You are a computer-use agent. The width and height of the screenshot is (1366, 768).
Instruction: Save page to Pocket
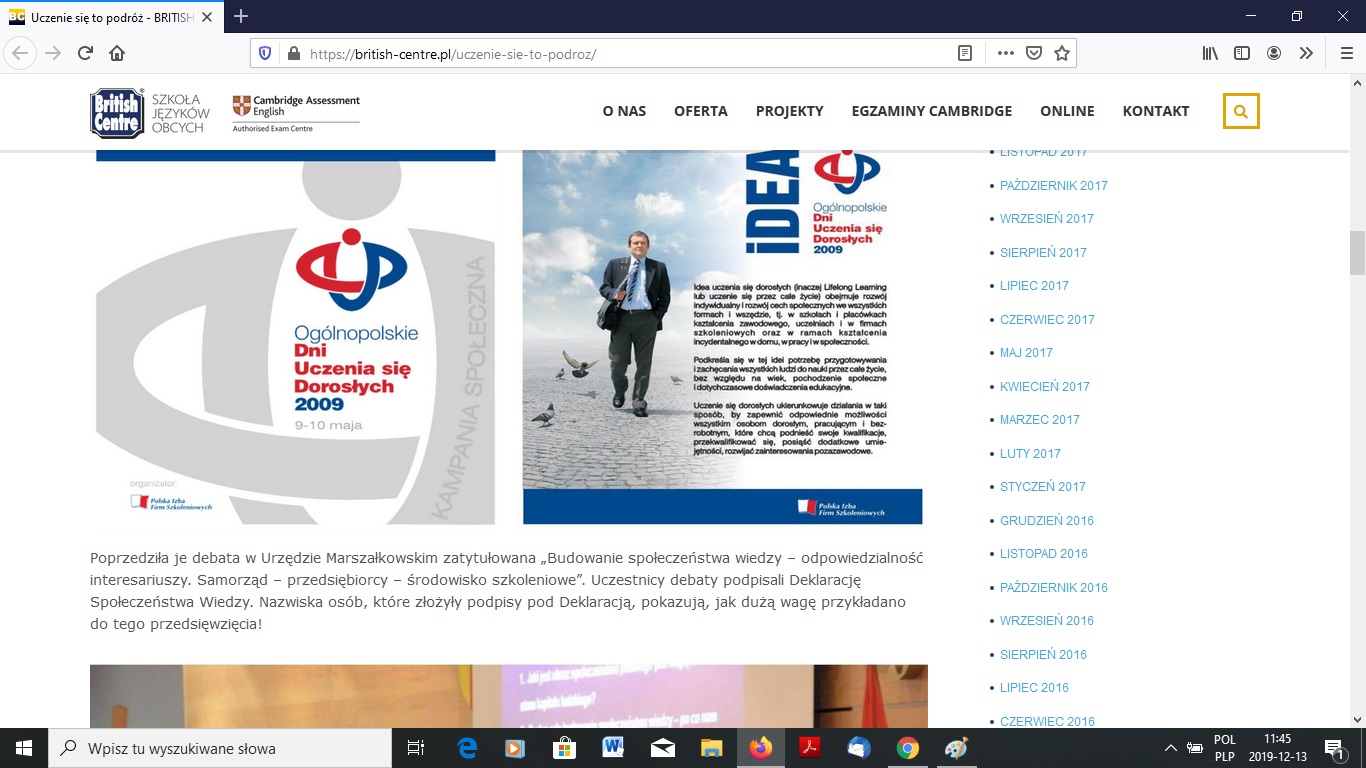[x=1034, y=53]
